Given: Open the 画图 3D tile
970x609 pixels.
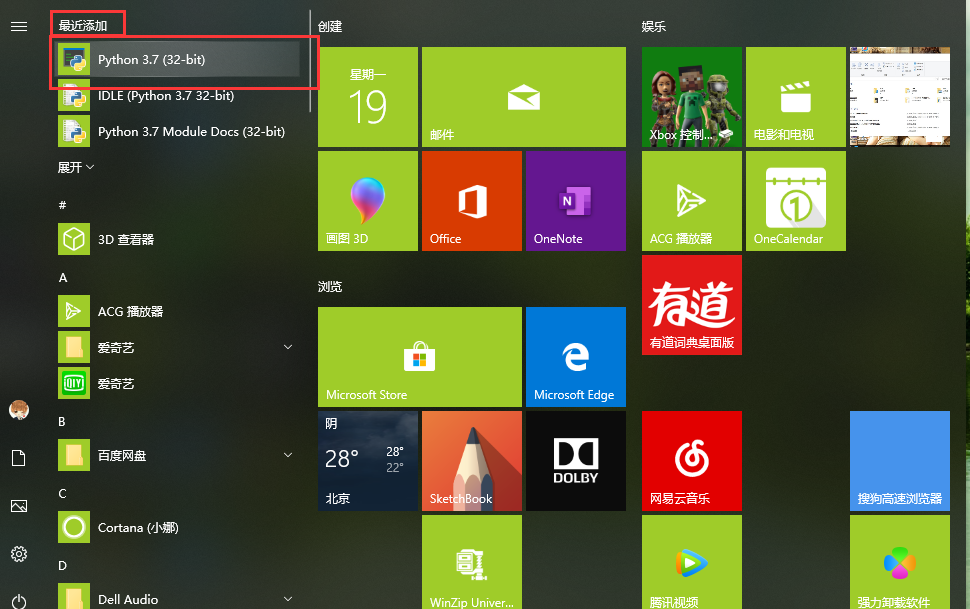Looking at the screenshot, I should coord(368,201).
